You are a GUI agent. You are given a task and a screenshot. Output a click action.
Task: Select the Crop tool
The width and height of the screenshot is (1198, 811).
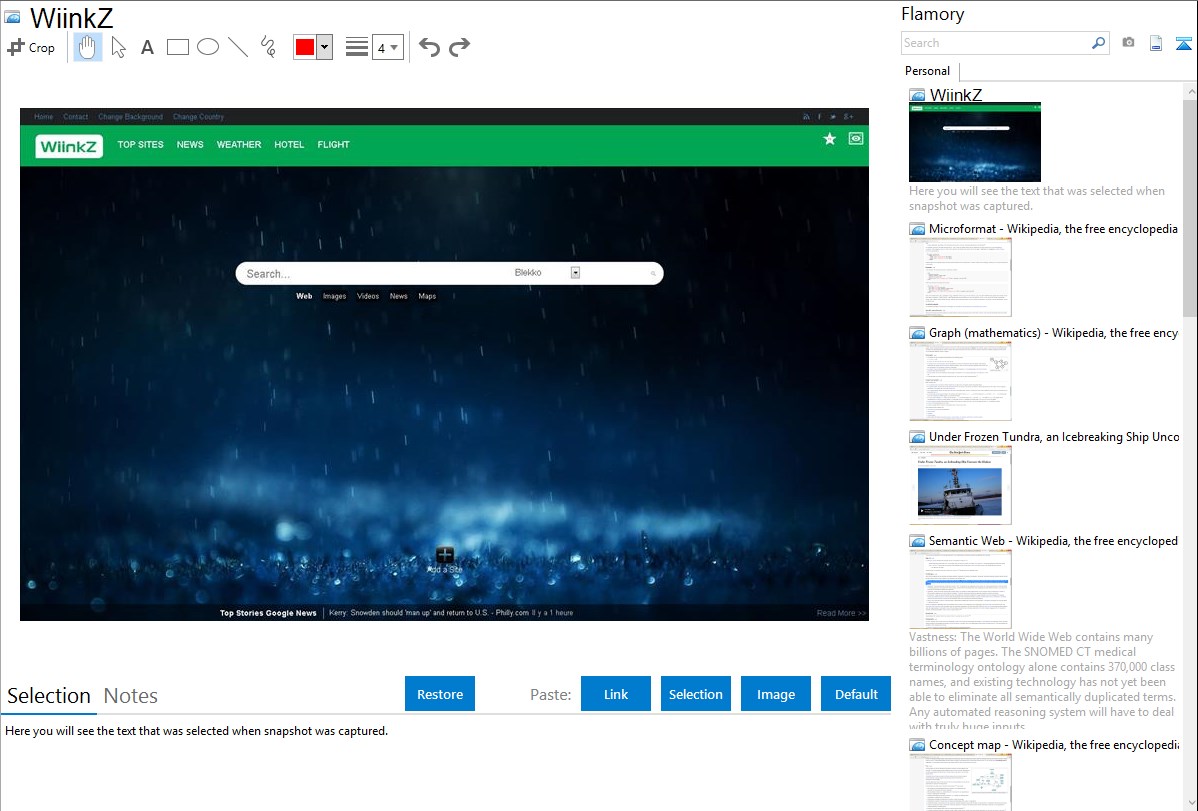[x=31, y=47]
